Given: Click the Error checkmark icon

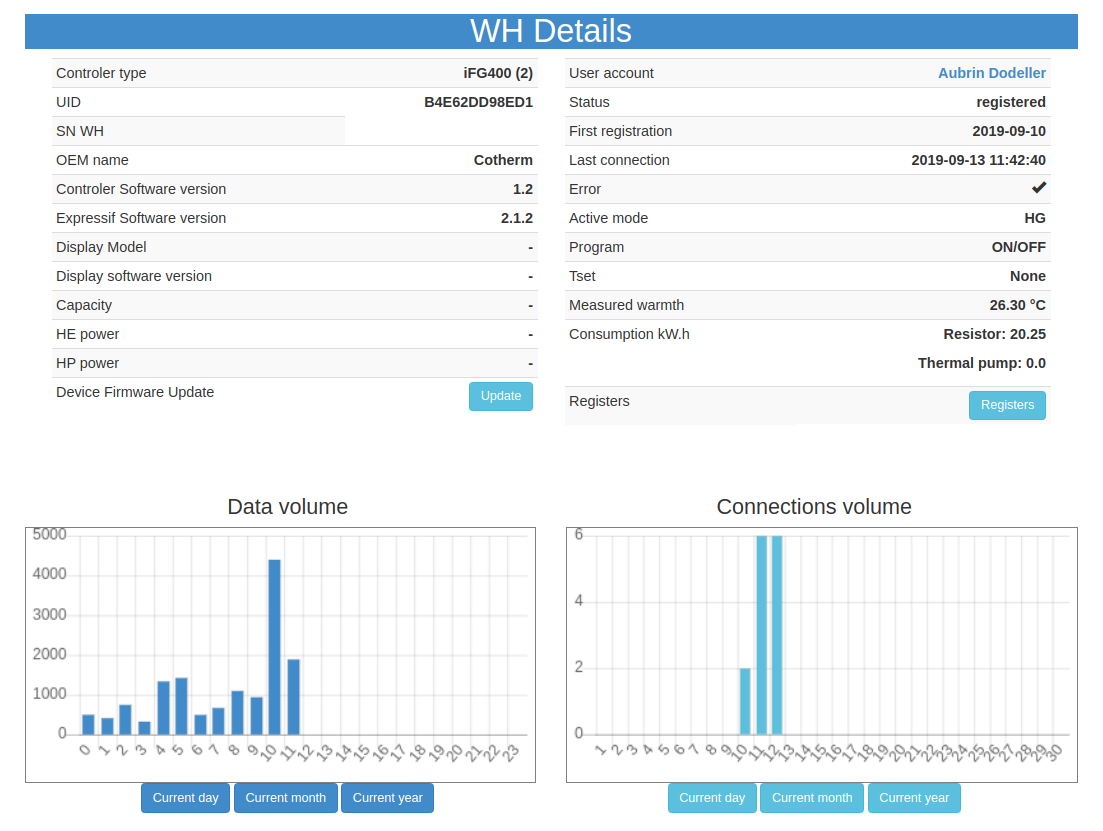Looking at the screenshot, I should click(x=1038, y=188).
